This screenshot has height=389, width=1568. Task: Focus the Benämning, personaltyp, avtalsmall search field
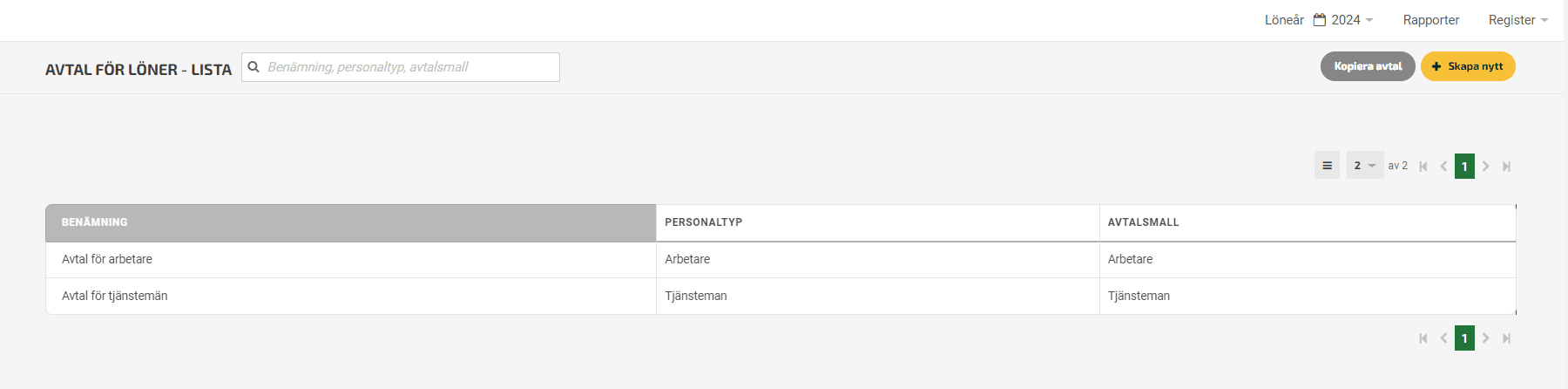click(401, 67)
